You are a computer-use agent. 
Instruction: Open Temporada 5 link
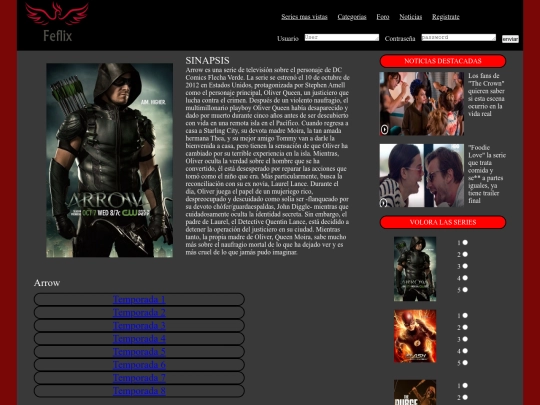pos(139,352)
